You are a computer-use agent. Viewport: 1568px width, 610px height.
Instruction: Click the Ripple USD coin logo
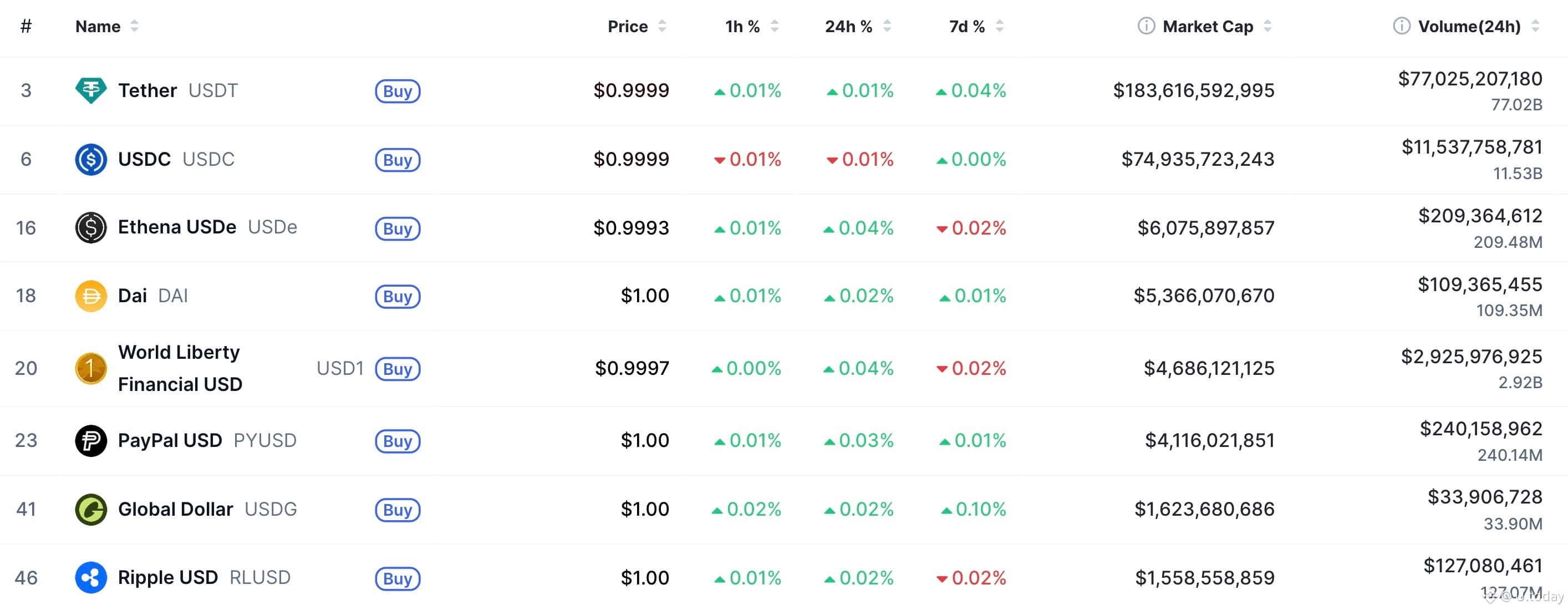(x=91, y=577)
